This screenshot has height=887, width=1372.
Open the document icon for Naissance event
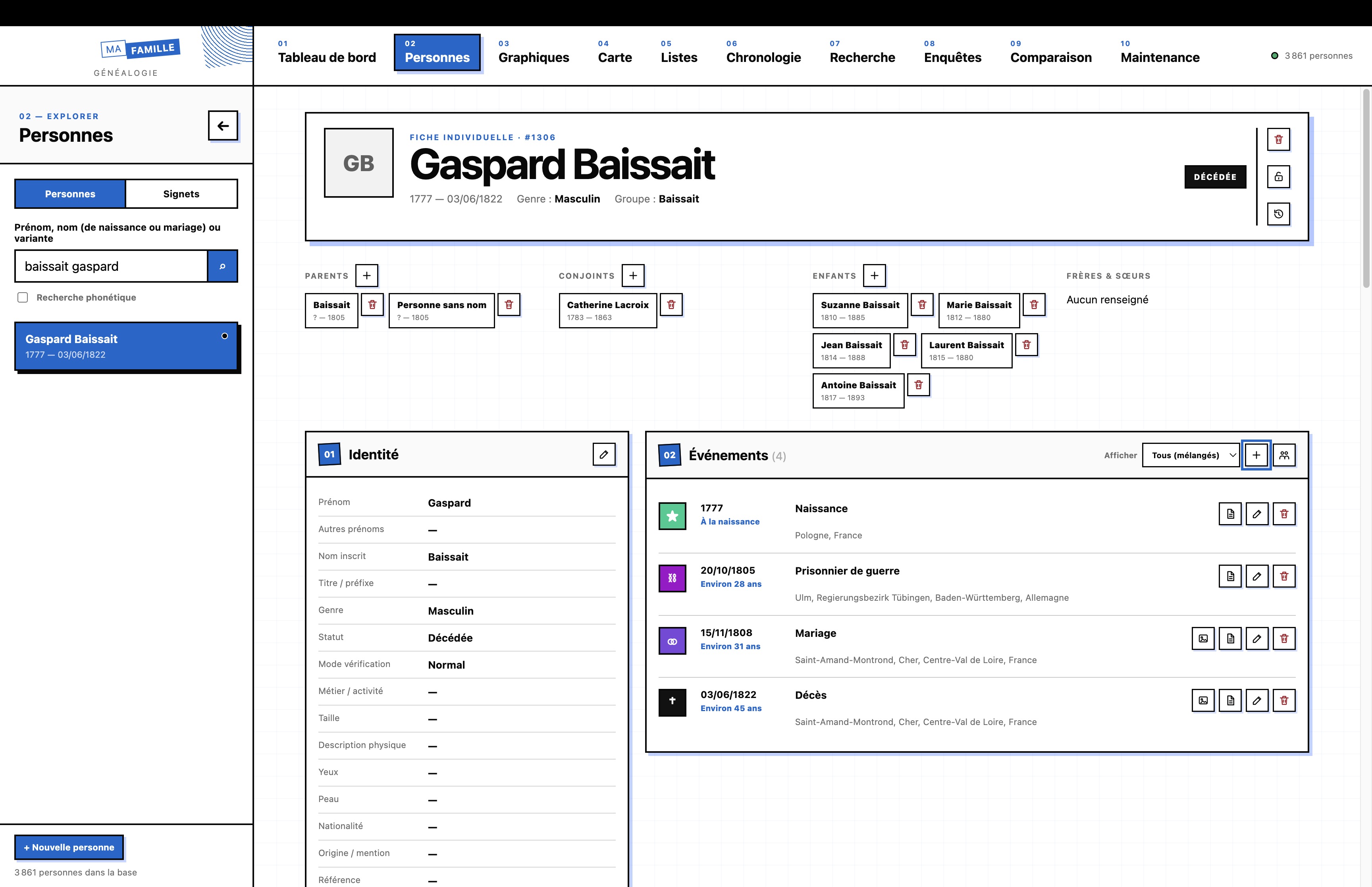click(1230, 514)
